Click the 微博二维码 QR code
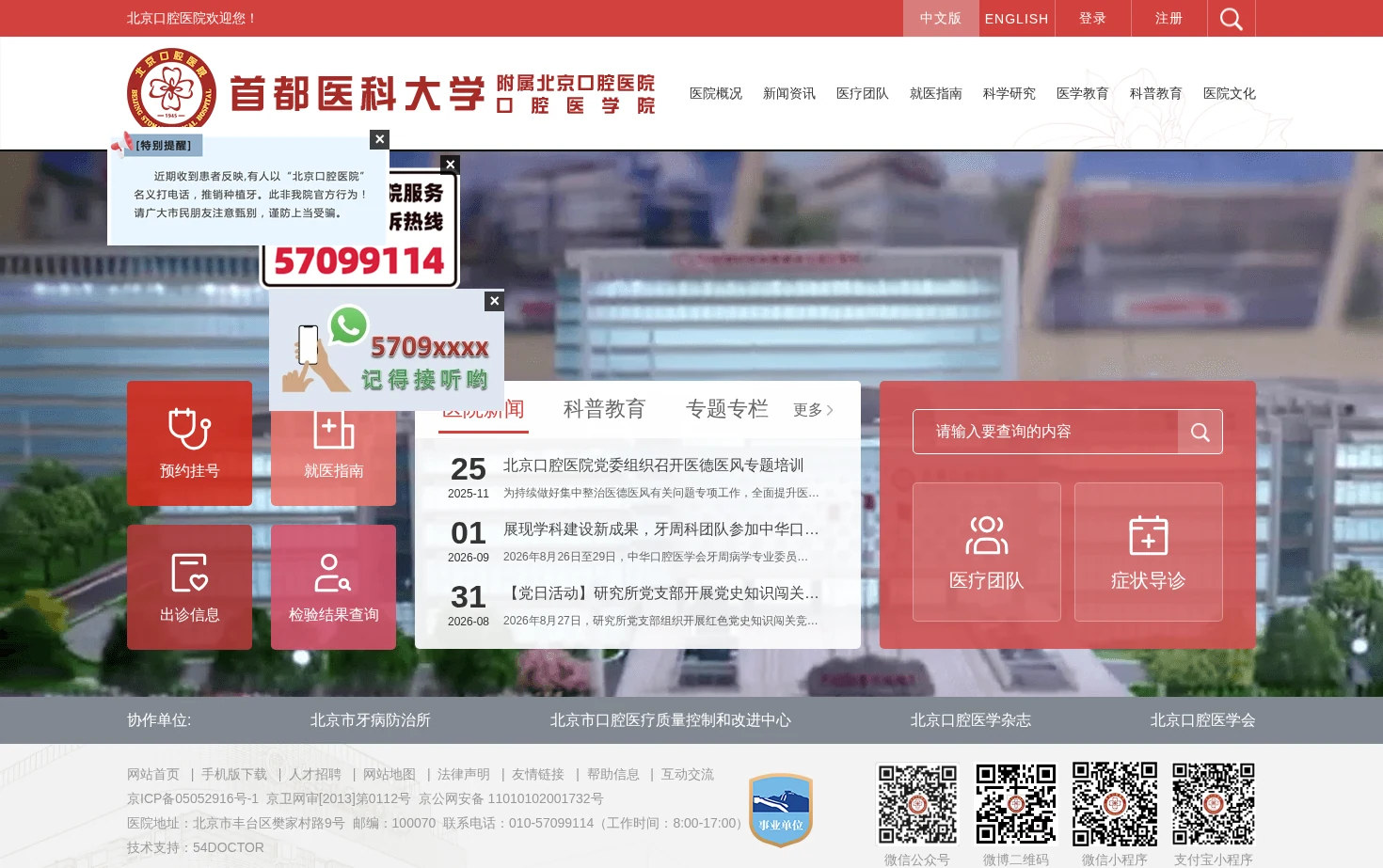 (x=1016, y=804)
